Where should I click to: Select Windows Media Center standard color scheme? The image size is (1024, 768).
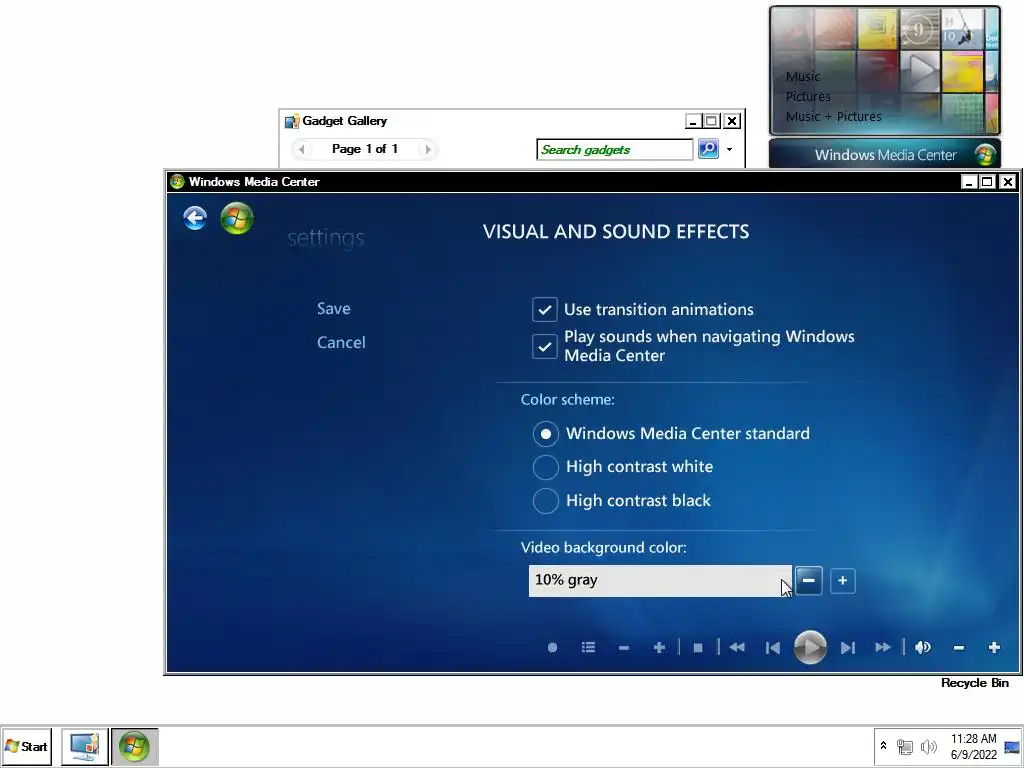tap(545, 434)
